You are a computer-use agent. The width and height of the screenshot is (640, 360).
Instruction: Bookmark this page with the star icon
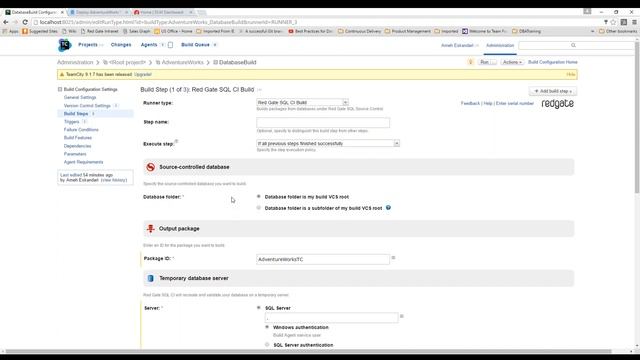tap(613, 22)
